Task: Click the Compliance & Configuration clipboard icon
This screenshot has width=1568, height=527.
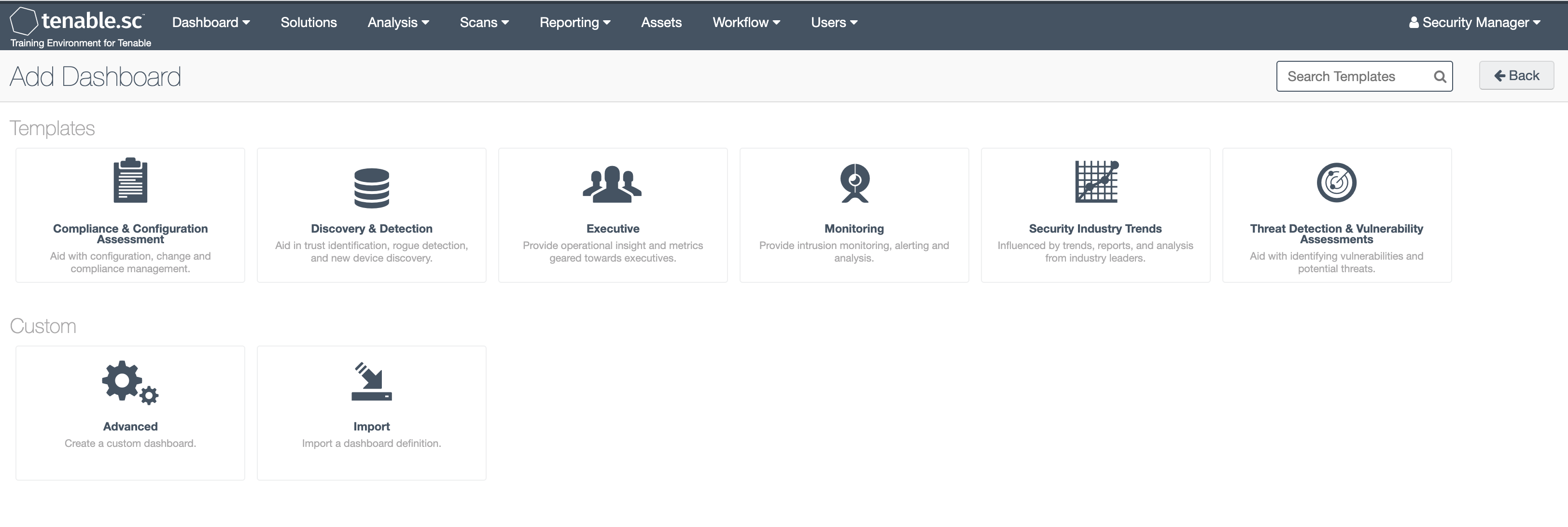Action: click(130, 180)
